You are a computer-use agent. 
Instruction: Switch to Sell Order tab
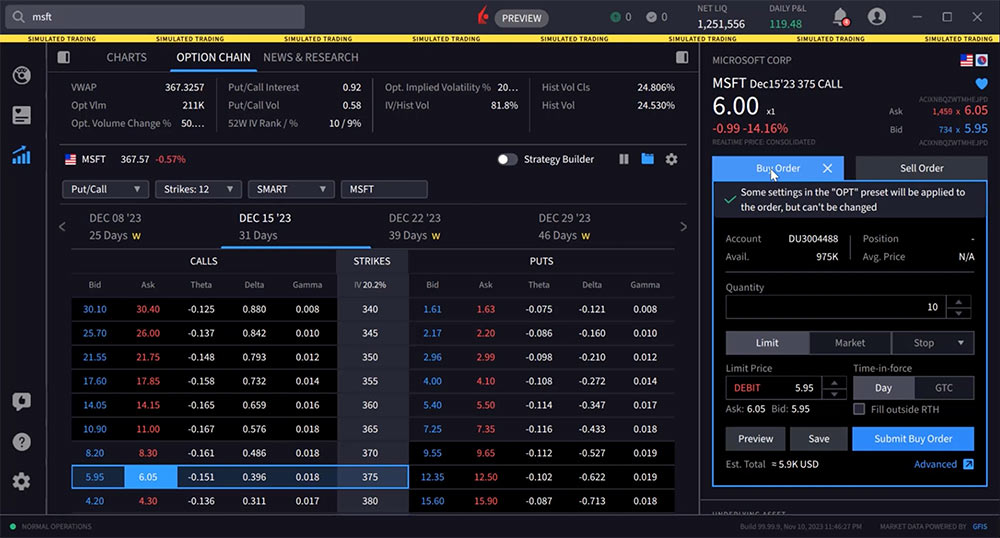pos(922,168)
